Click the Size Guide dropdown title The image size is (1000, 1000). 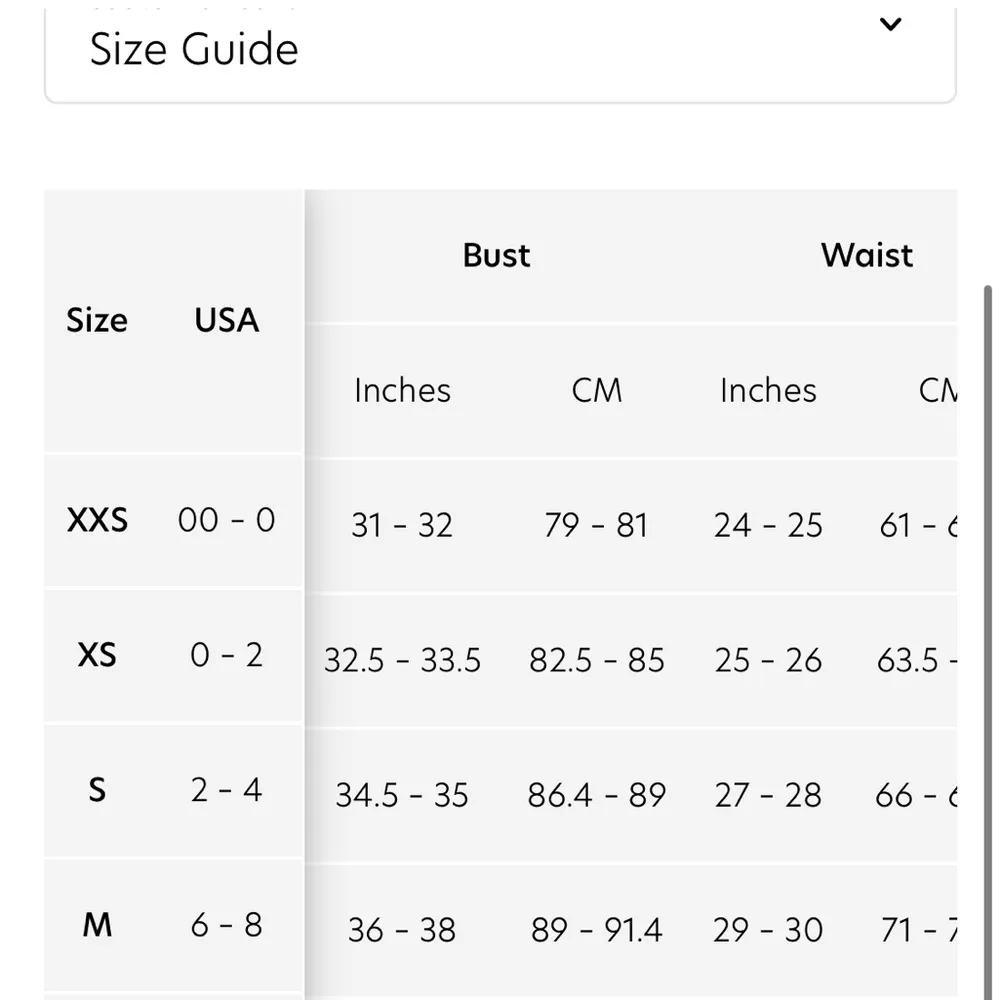pyautogui.click(x=194, y=49)
